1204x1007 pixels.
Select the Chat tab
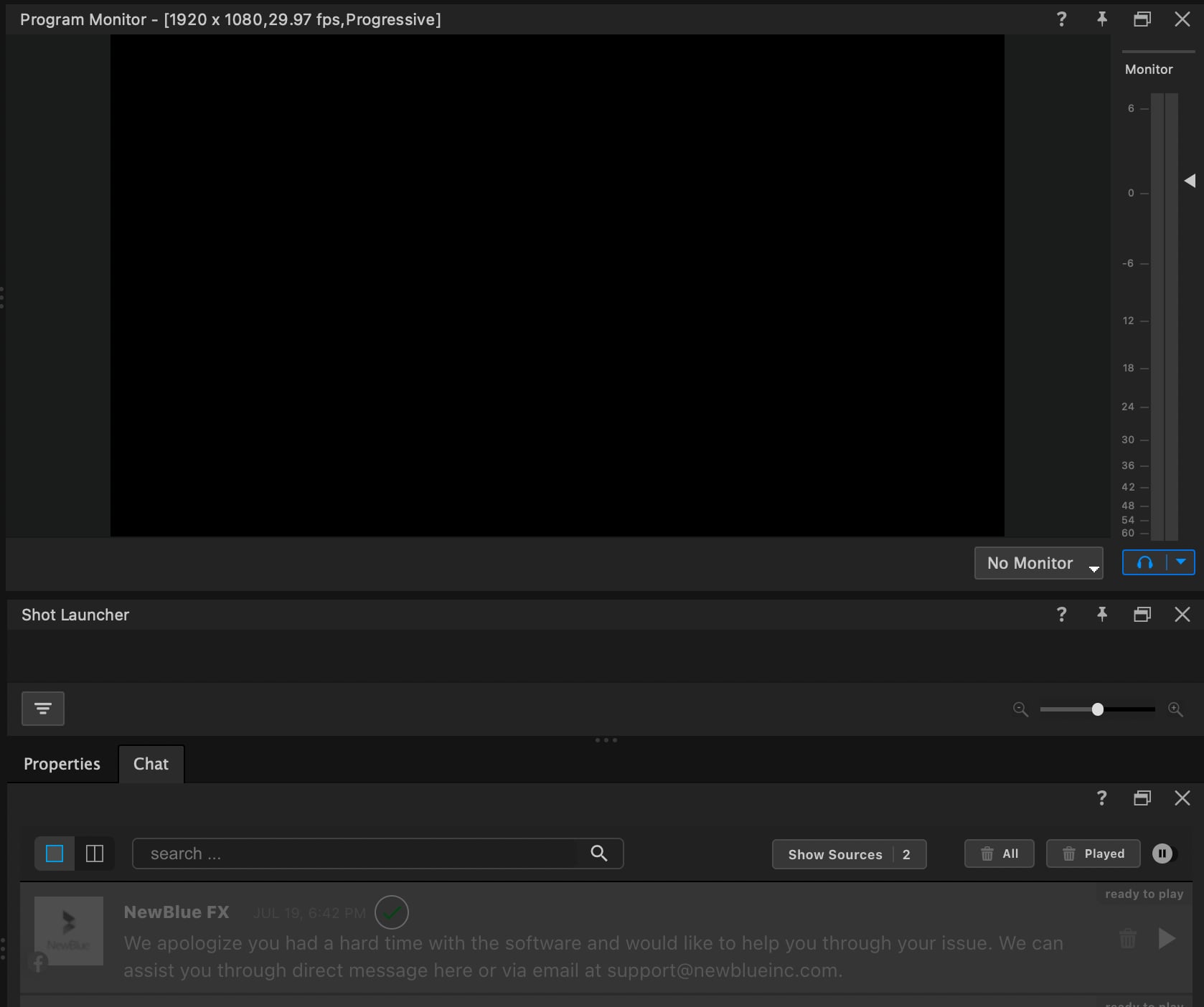click(151, 764)
